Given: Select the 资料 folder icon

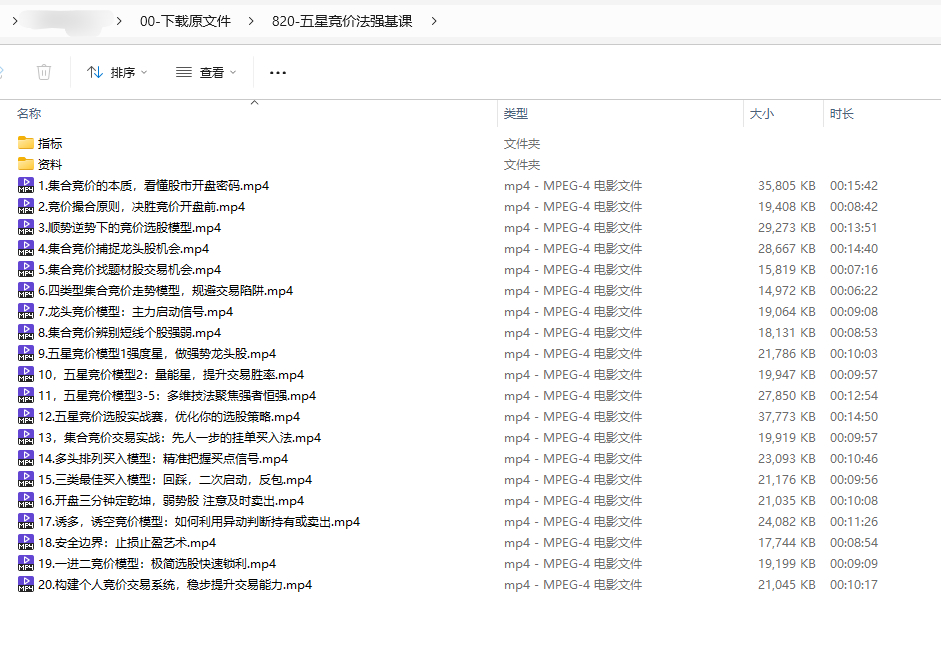Looking at the screenshot, I should coord(26,164).
